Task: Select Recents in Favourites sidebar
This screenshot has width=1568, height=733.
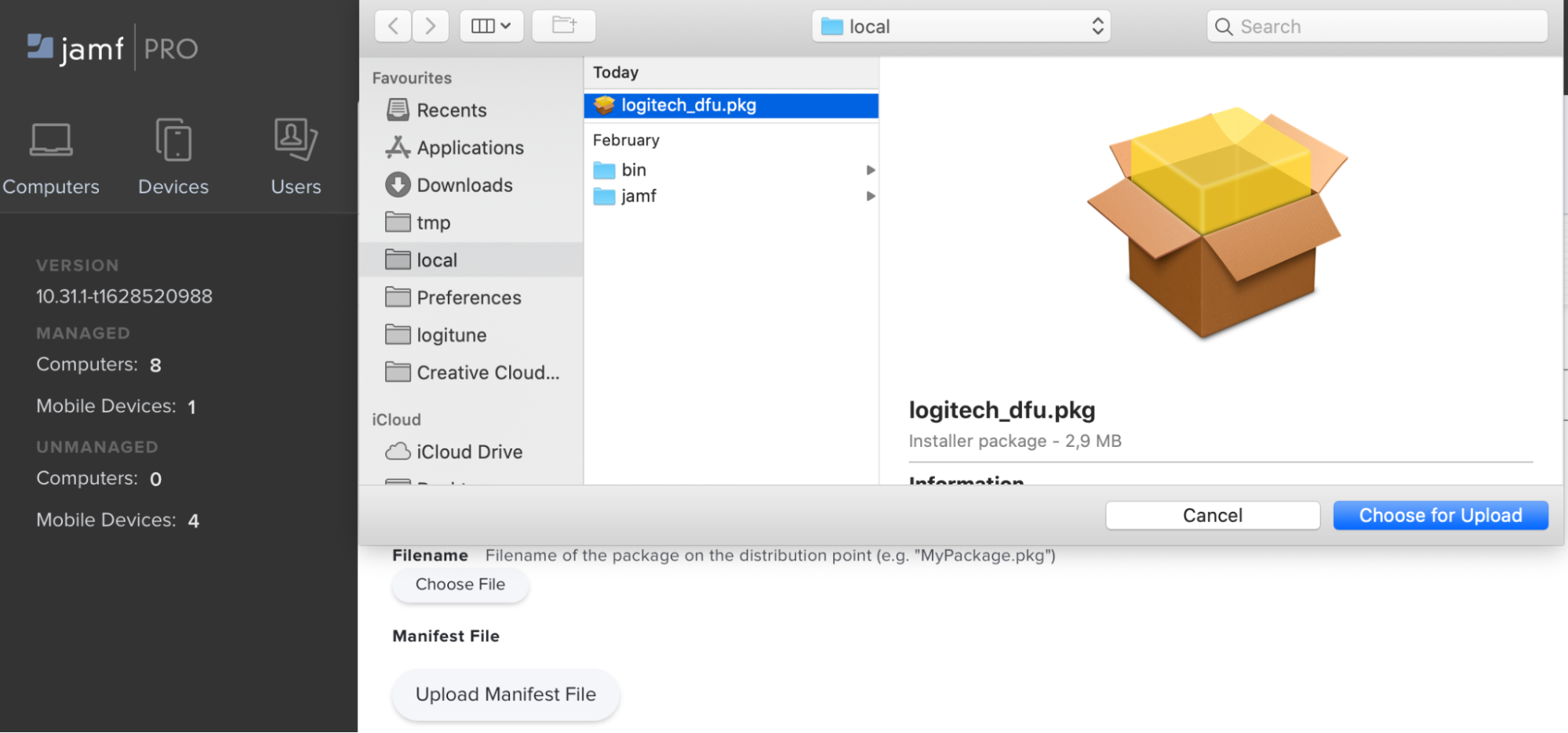Action: [471, 111]
